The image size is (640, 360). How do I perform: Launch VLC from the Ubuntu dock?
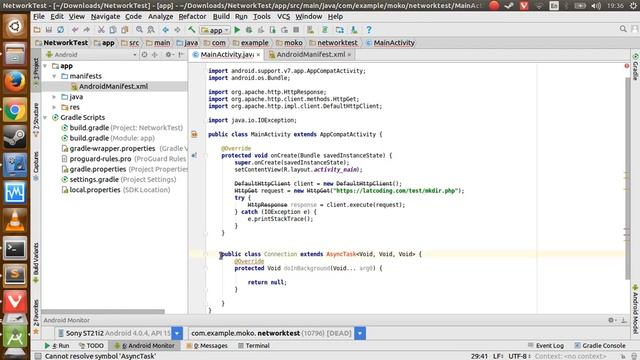point(15,220)
